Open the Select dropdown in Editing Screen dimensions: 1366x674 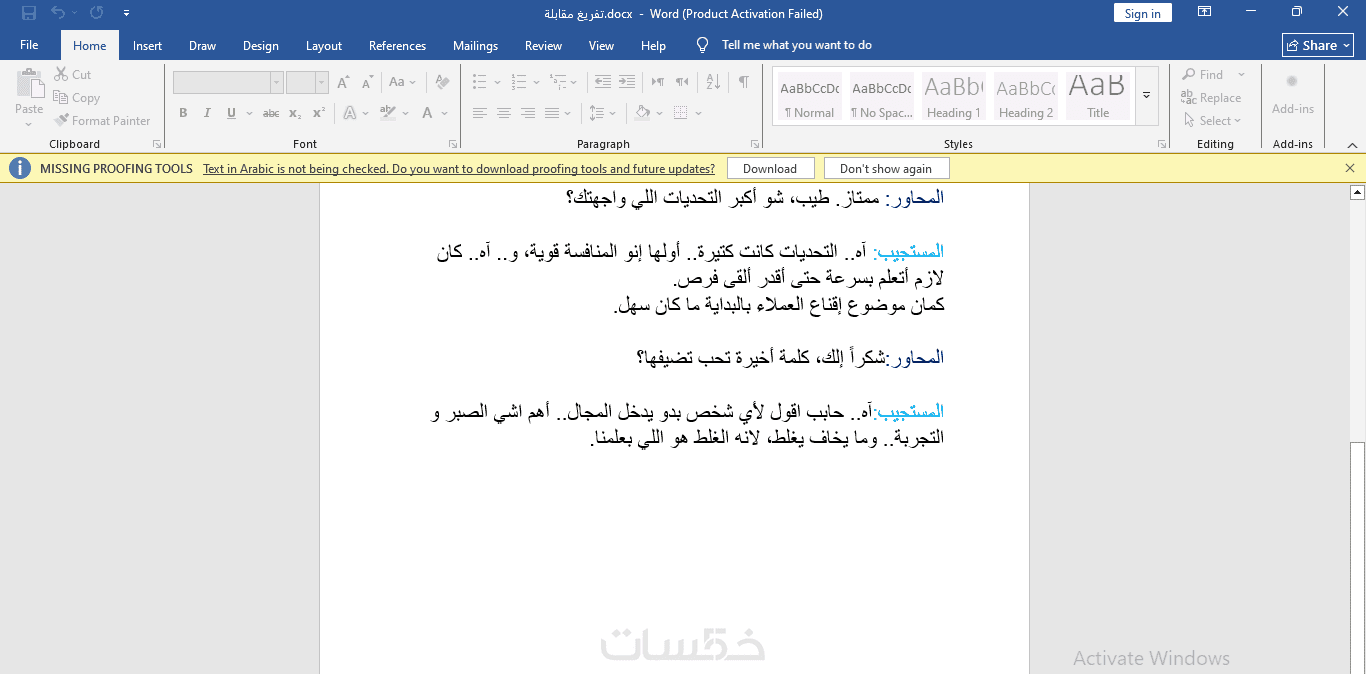pos(1212,121)
